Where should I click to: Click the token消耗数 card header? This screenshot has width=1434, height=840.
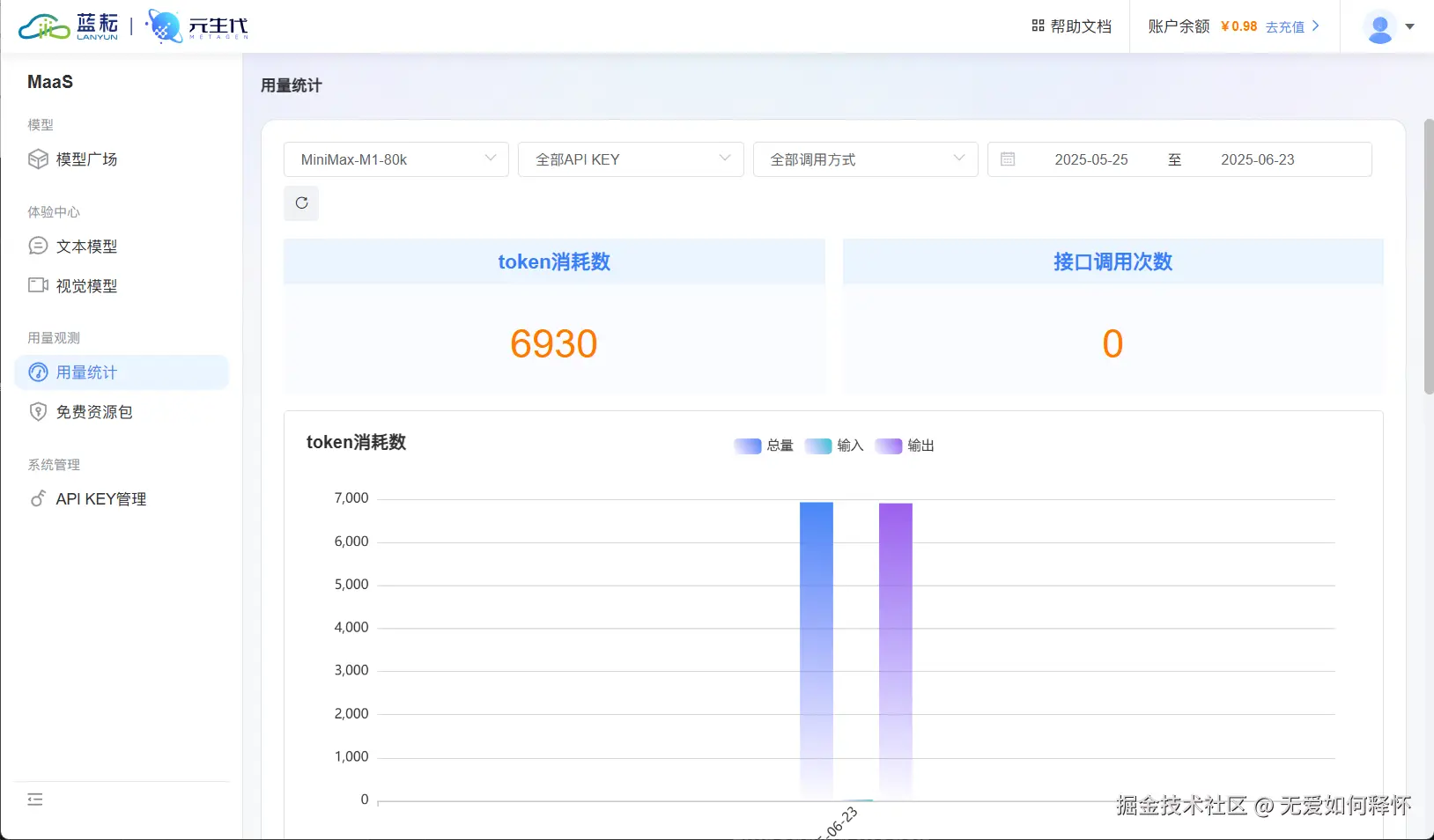click(x=554, y=262)
